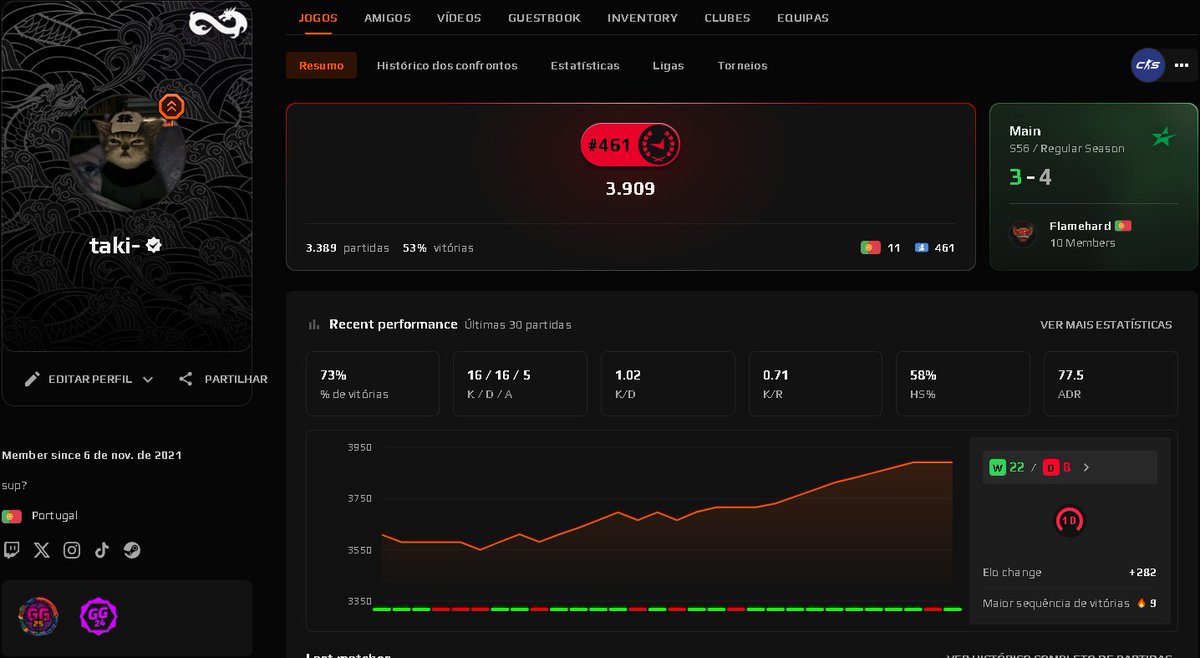Click the orange level badge on avatar
The image size is (1200, 658).
coord(171,108)
